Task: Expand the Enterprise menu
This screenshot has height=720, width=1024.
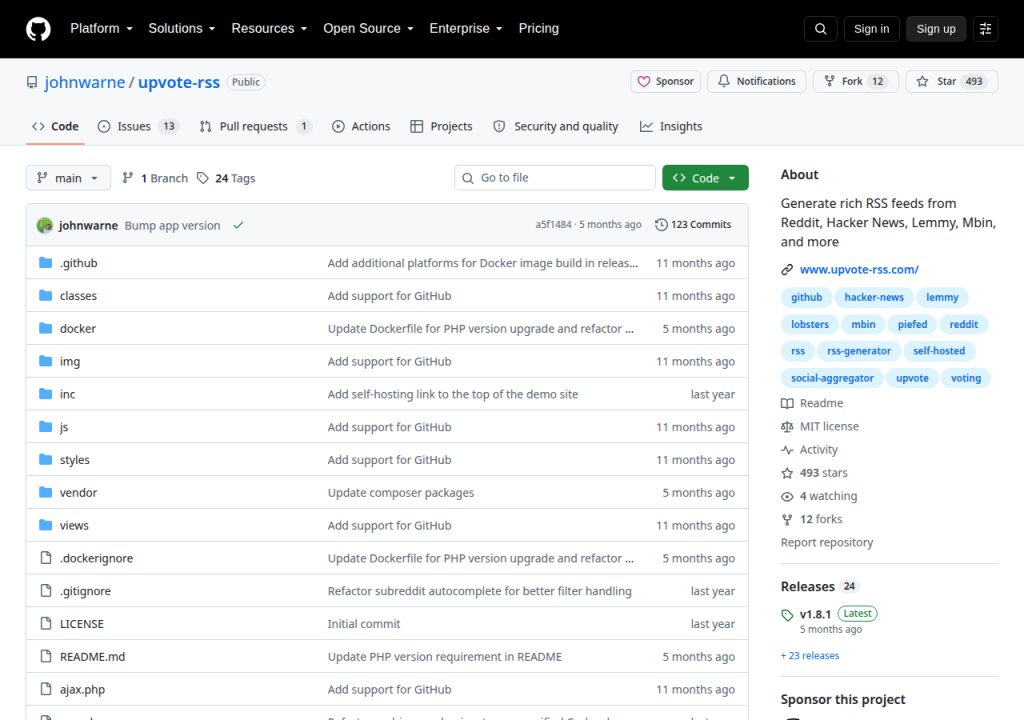Action: point(466,29)
